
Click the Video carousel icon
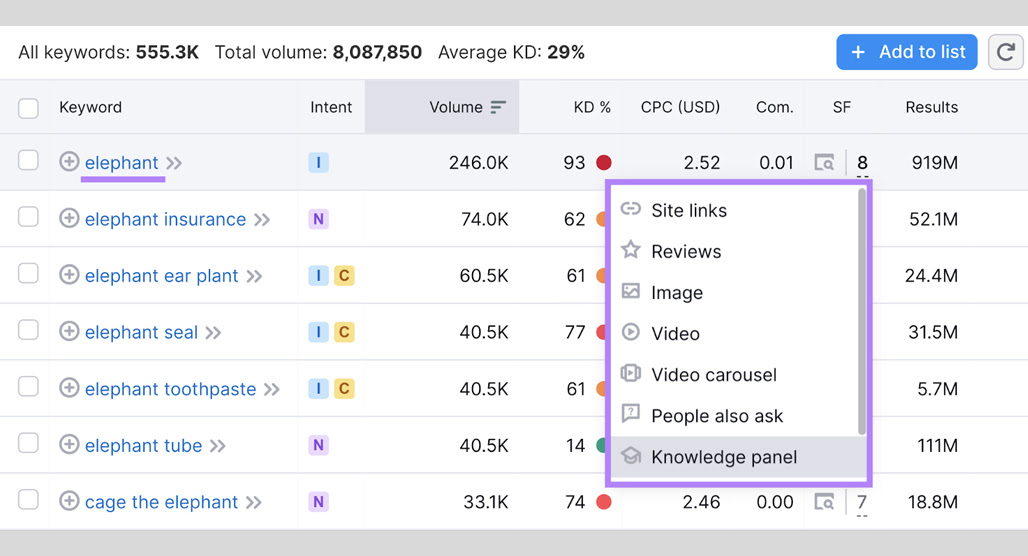[x=631, y=373]
